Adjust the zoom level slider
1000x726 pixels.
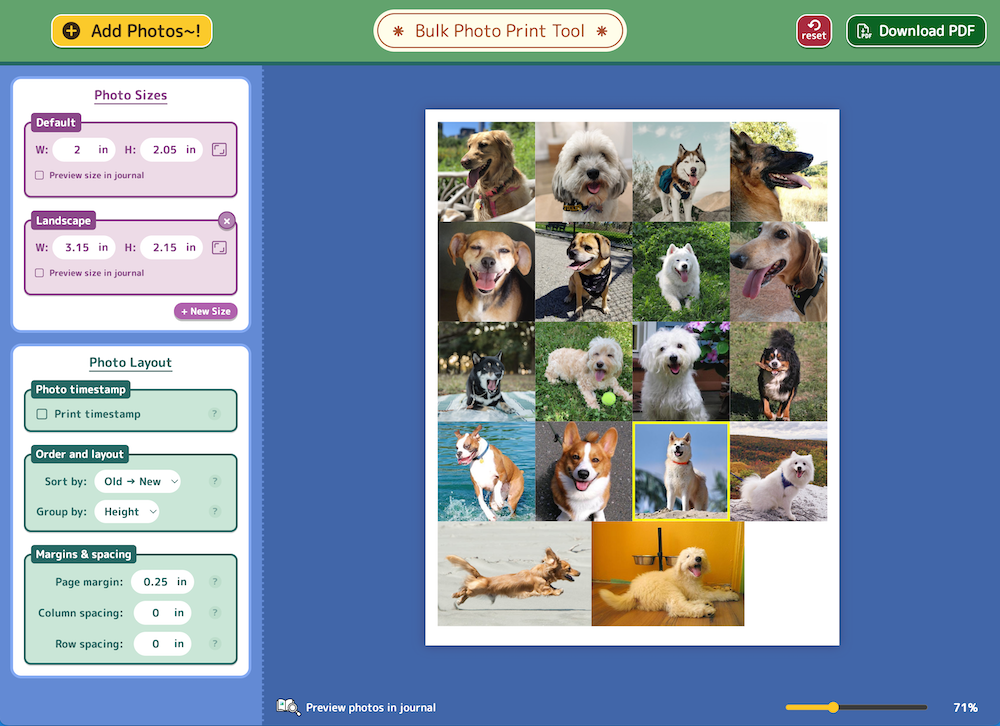click(x=833, y=708)
